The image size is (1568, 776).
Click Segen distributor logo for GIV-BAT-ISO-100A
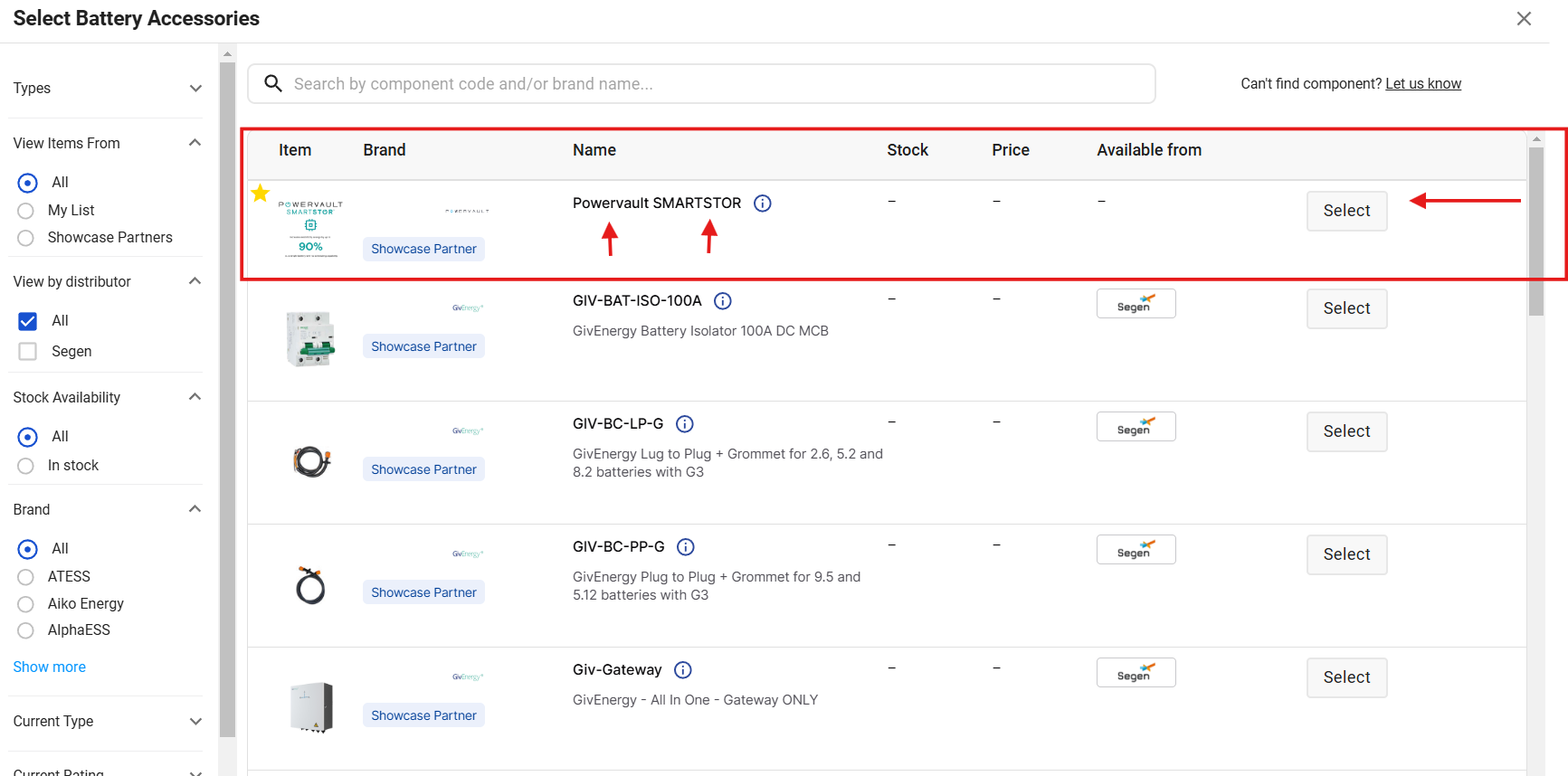[1136, 304]
